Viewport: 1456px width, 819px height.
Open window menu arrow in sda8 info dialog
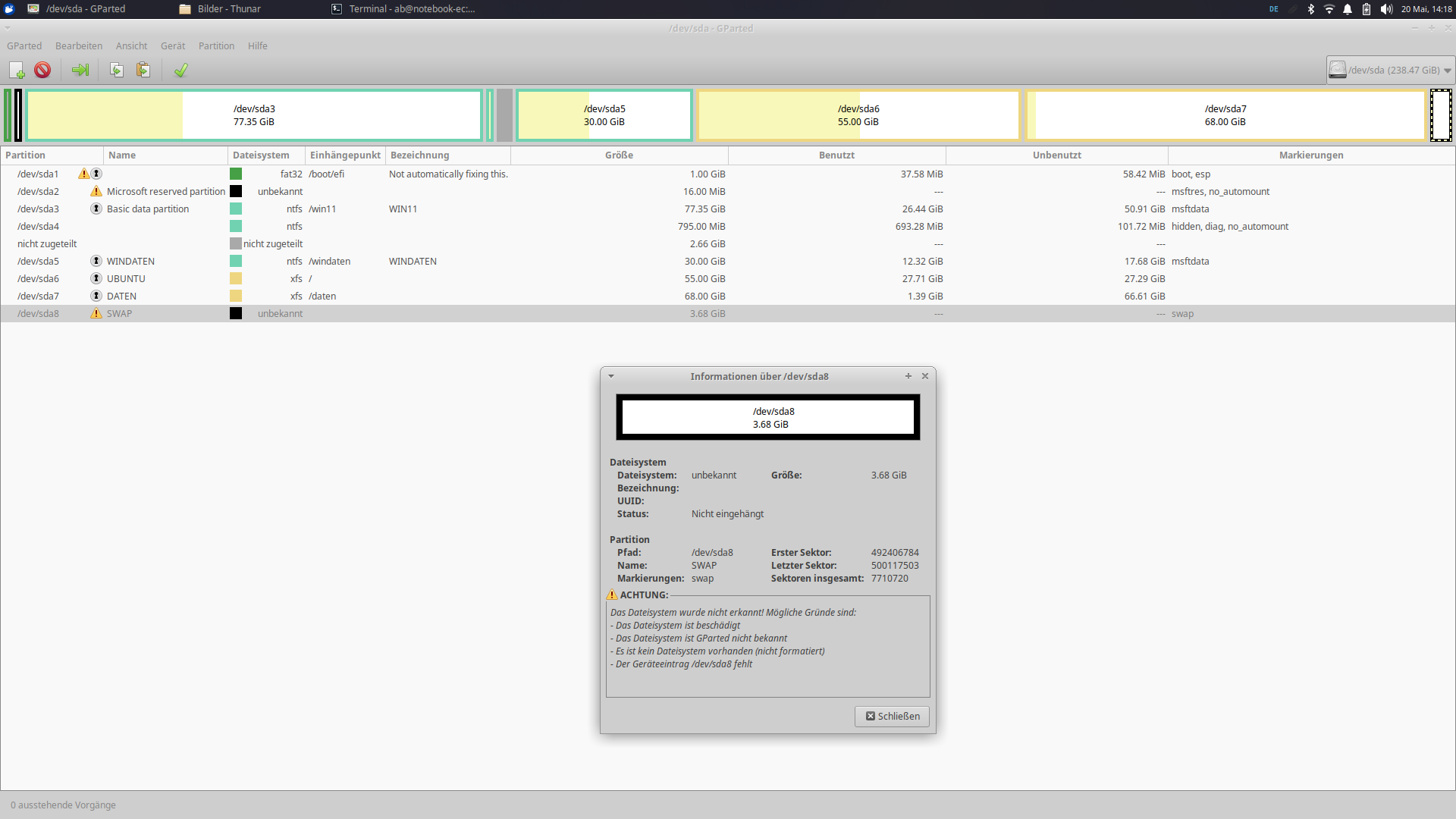pyautogui.click(x=610, y=376)
